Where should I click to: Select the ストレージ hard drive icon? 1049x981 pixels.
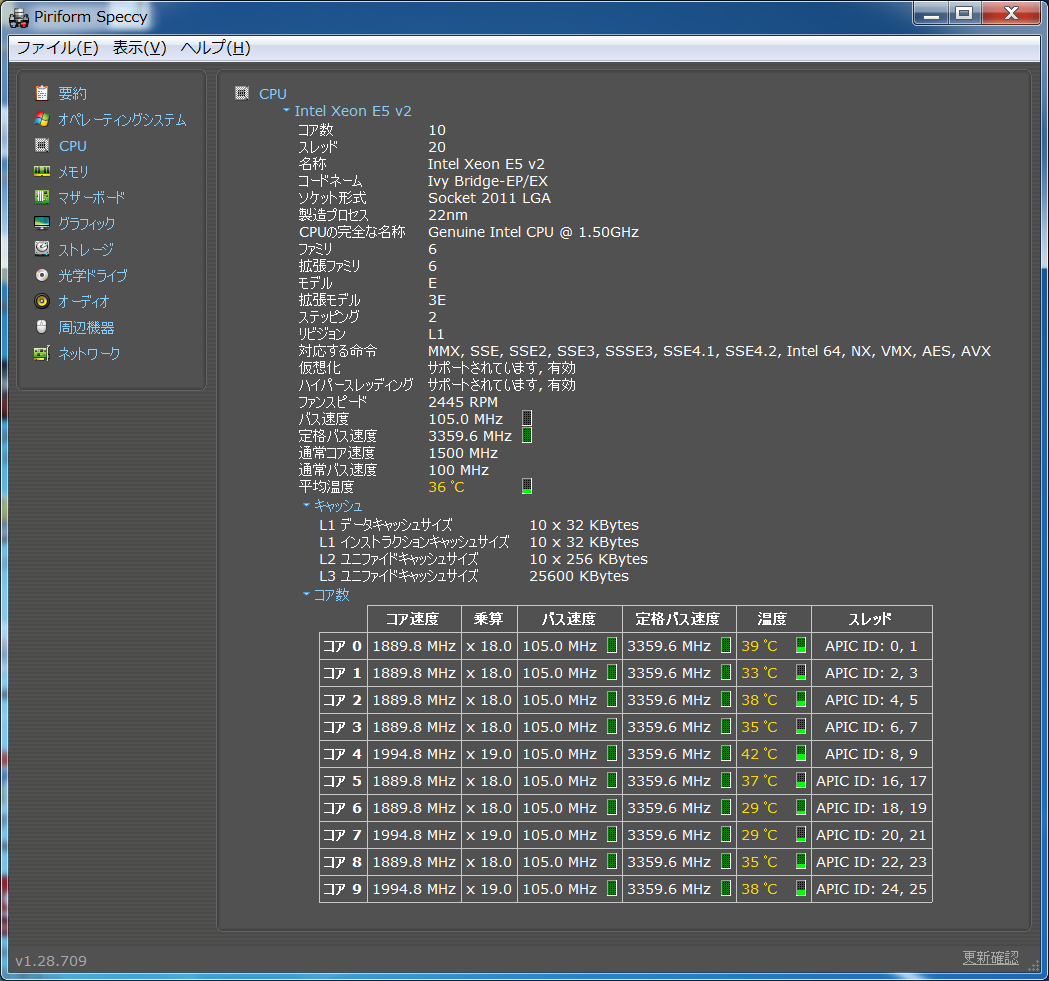point(41,249)
